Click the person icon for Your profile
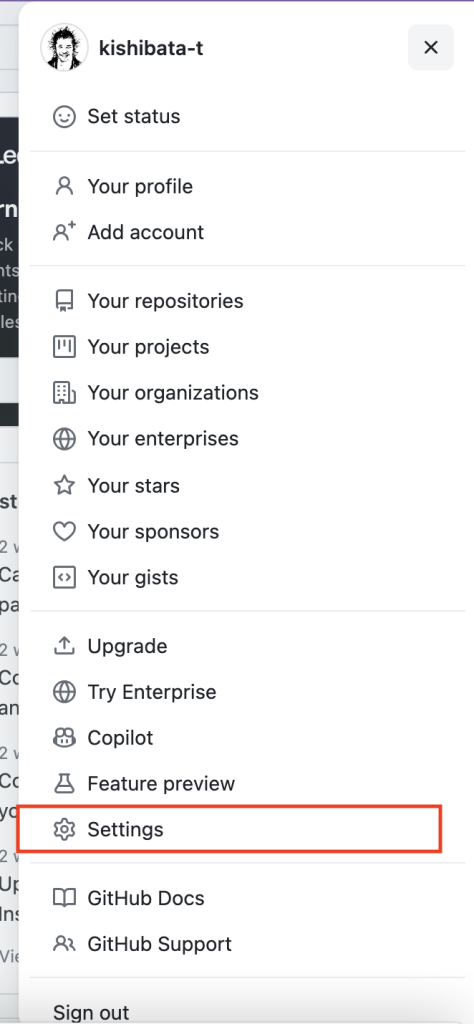474x1024 pixels. tap(64, 186)
